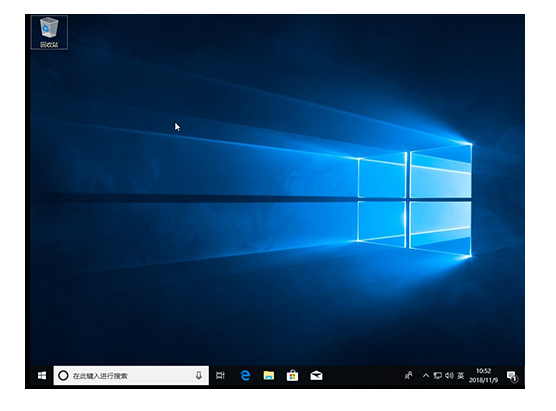
Task: Activate the microphone voice search icon
Action: pos(199,376)
